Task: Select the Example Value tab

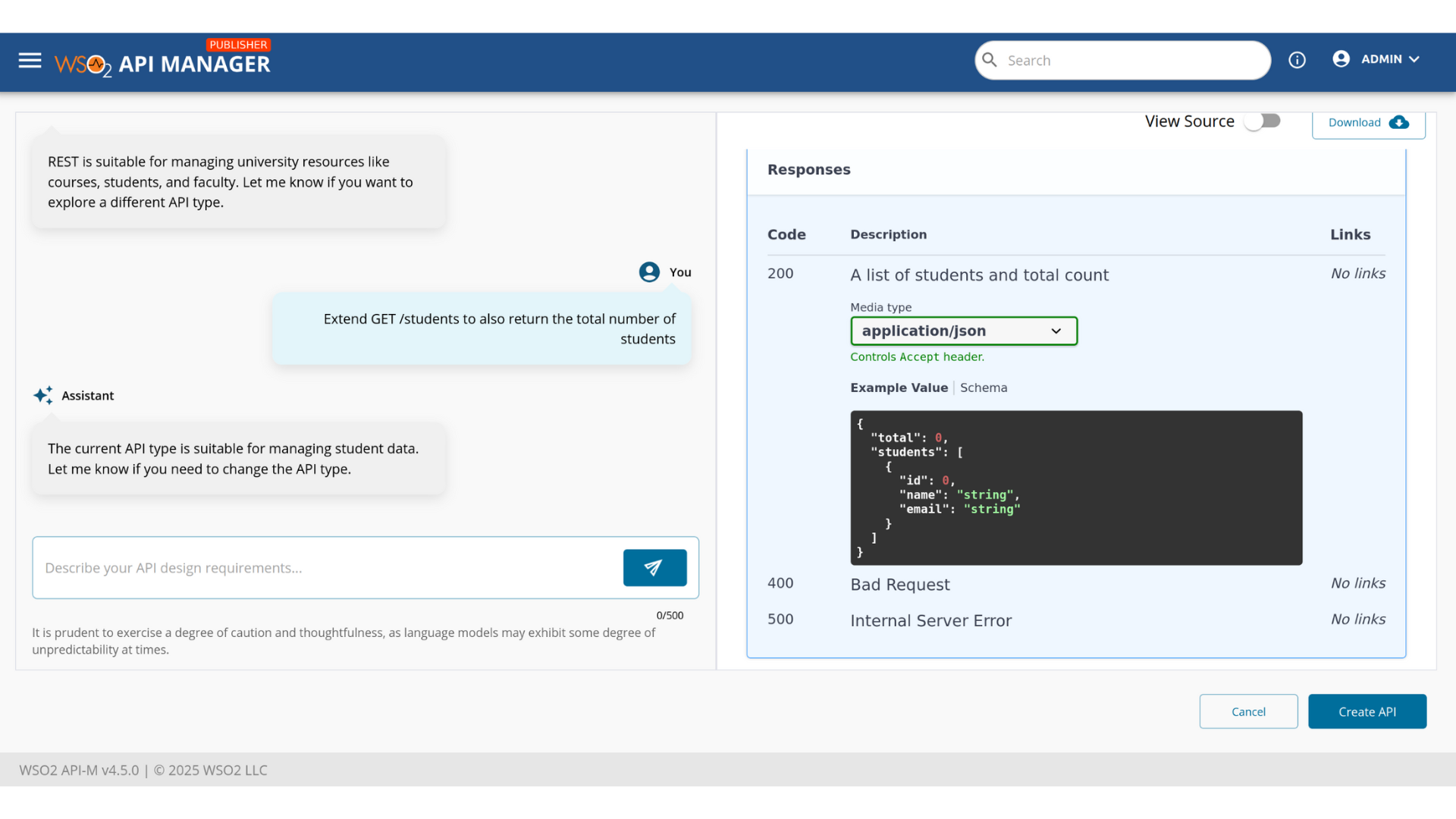Action: (899, 388)
